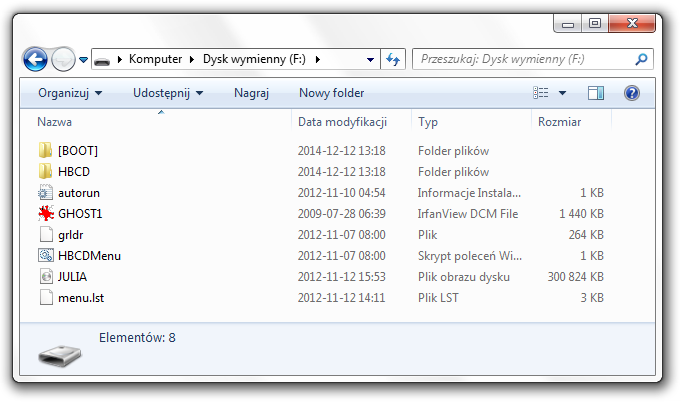This screenshot has width=681, height=402.
Task: Open the Organizuj menu
Action: (x=70, y=93)
